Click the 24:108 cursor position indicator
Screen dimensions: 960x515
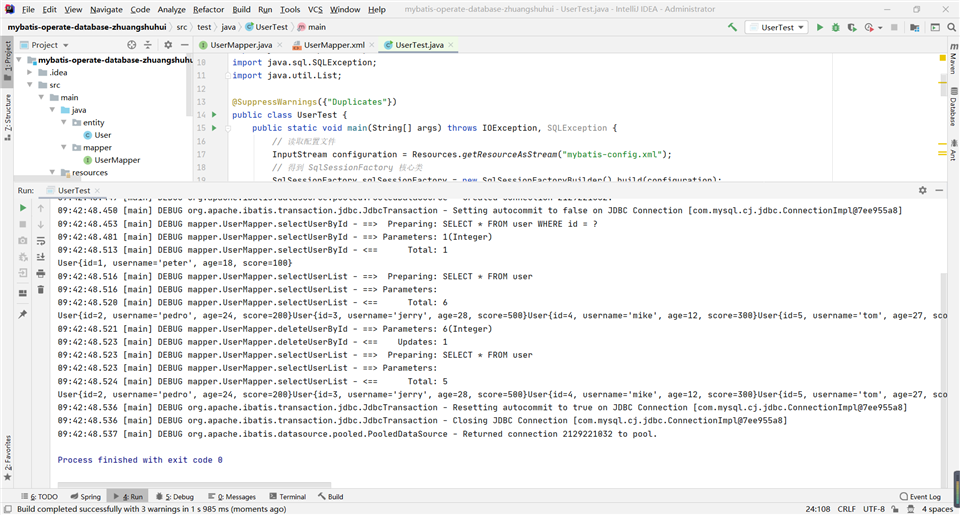click(818, 509)
